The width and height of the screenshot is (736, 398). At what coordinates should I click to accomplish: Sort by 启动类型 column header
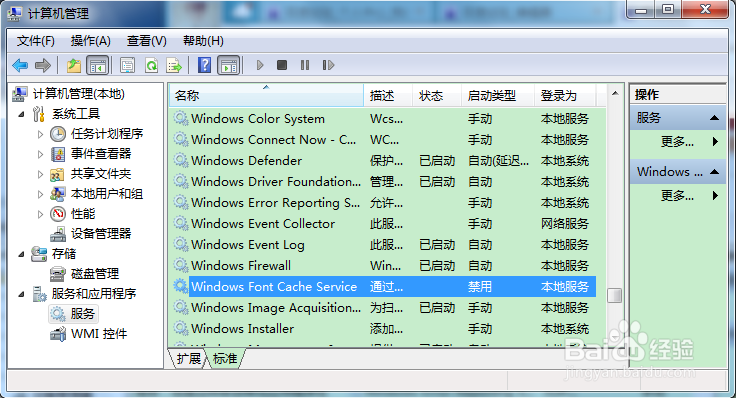(498, 96)
